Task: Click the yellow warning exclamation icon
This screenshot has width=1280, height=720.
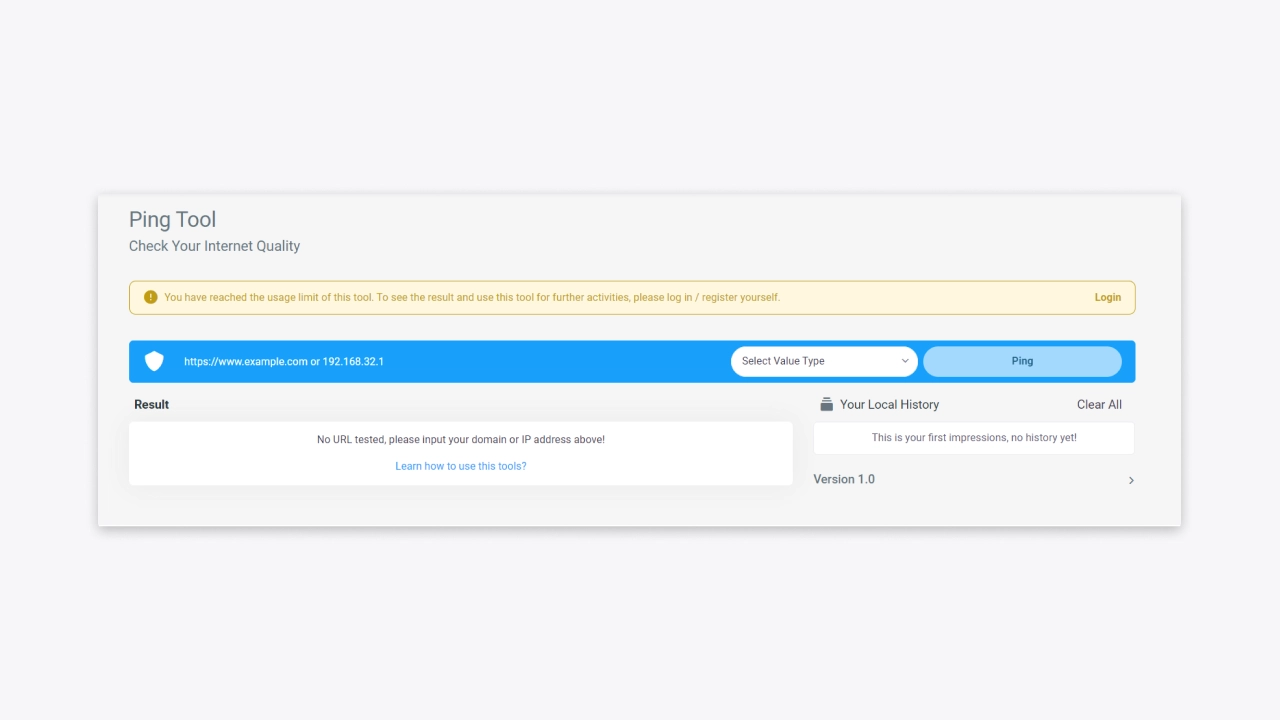Action: [x=151, y=297]
